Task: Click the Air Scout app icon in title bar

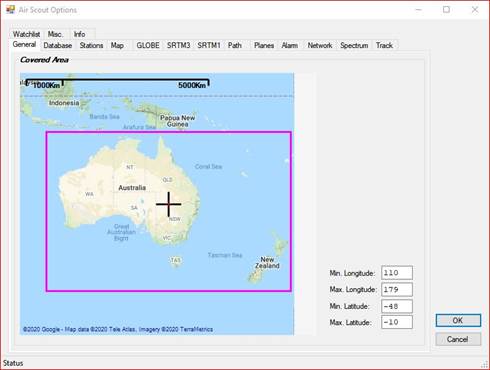Action: pos(10,10)
